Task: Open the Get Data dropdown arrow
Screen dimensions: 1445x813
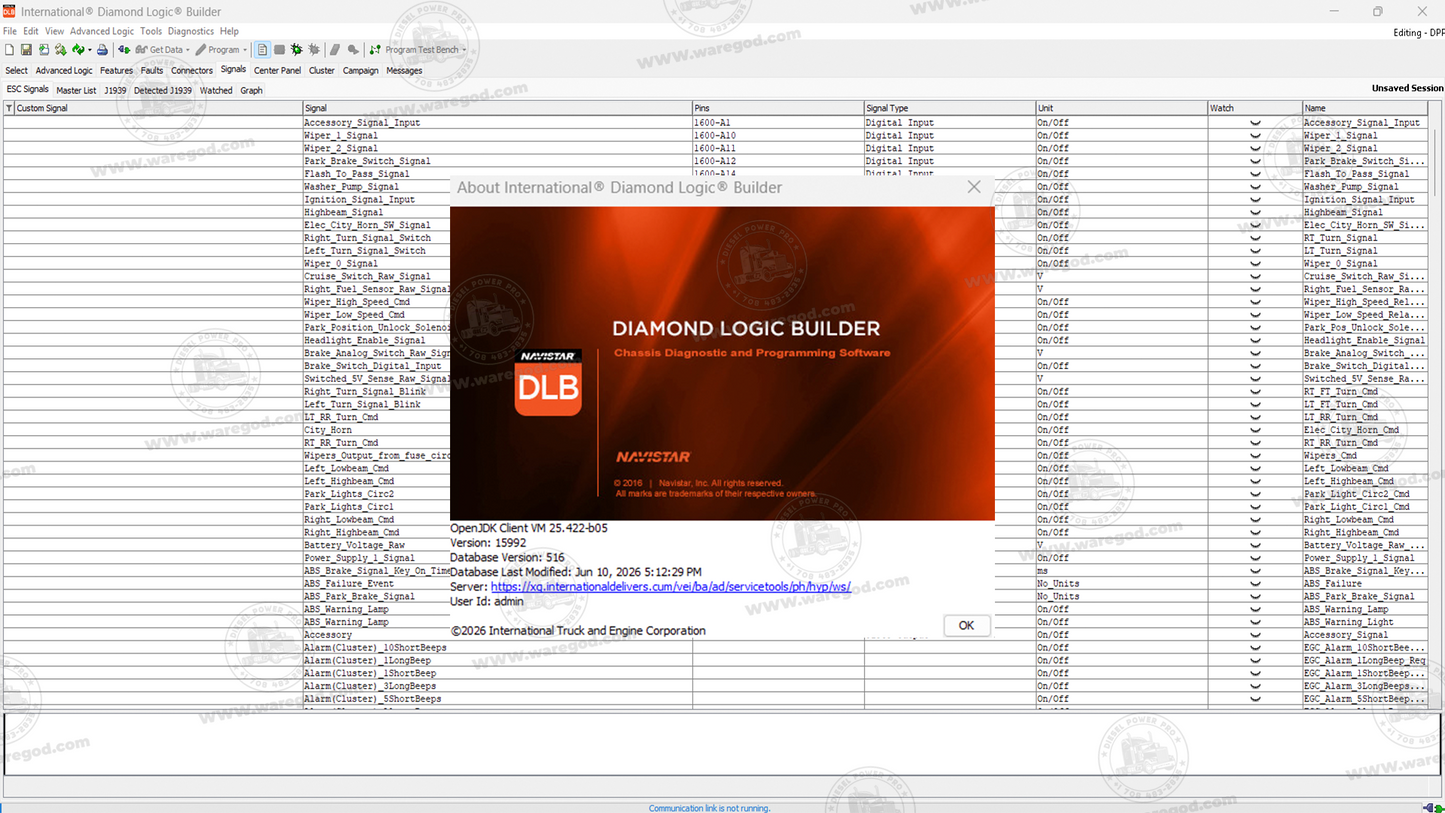Action: (x=187, y=50)
